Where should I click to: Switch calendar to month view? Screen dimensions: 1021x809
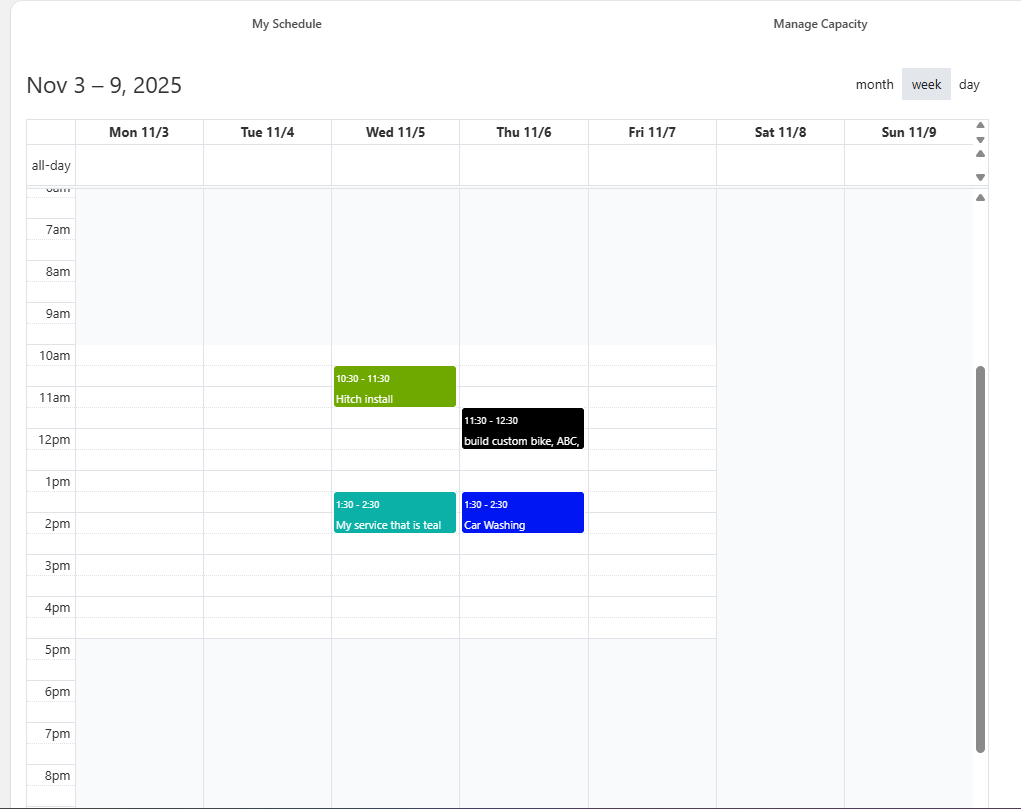(x=874, y=85)
